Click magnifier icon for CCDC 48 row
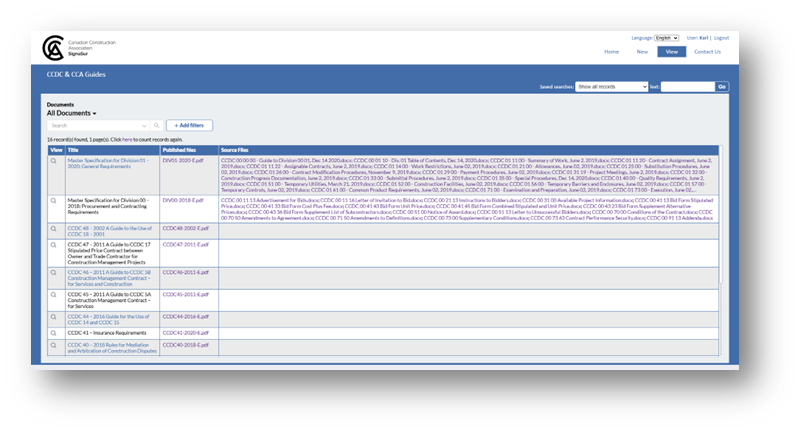The height and width of the screenshot is (432, 801). click(56, 229)
